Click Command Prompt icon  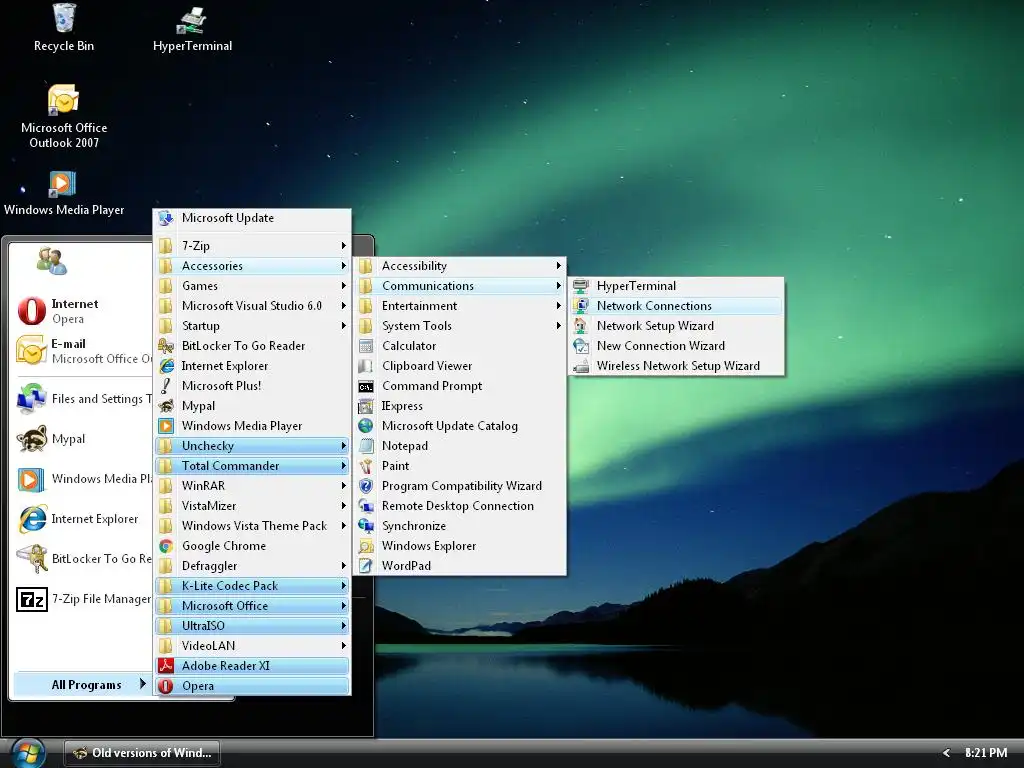366,387
